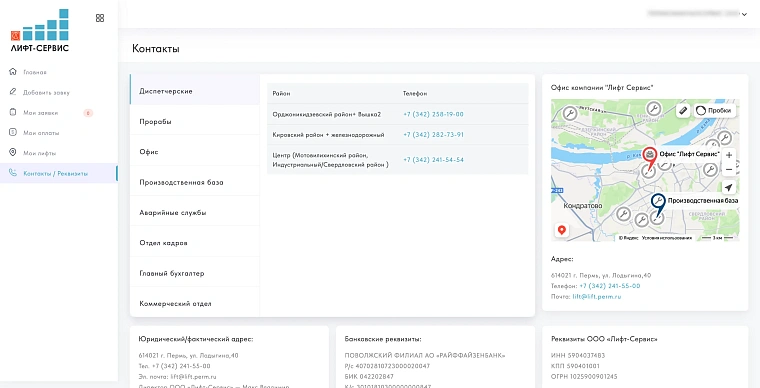The height and width of the screenshot is (388, 760).
Task: Click the clipboard icon beside Мои заявки
Action: pos(13,112)
